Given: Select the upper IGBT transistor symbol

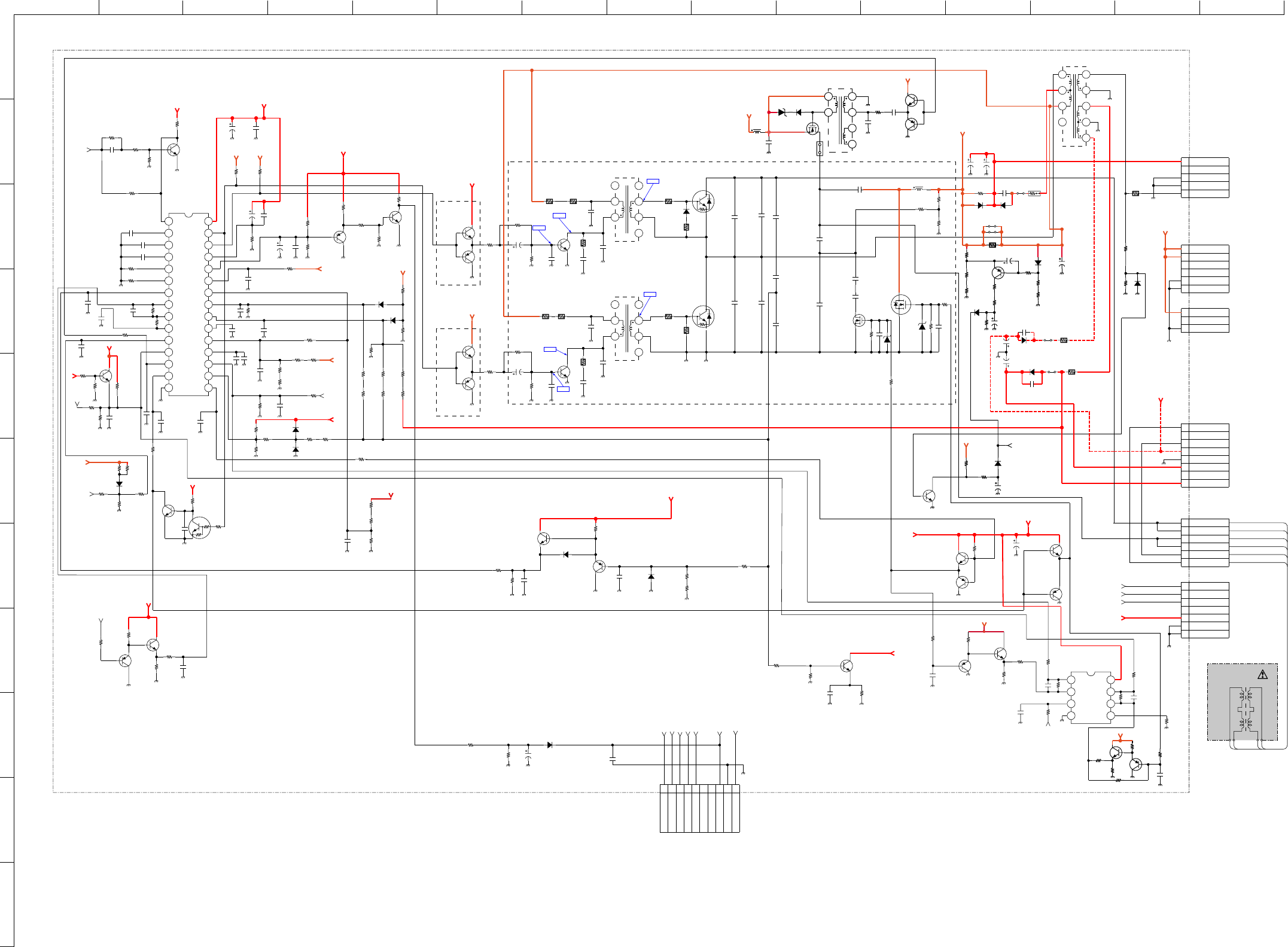Looking at the screenshot, I should click(x=703, y=201).
